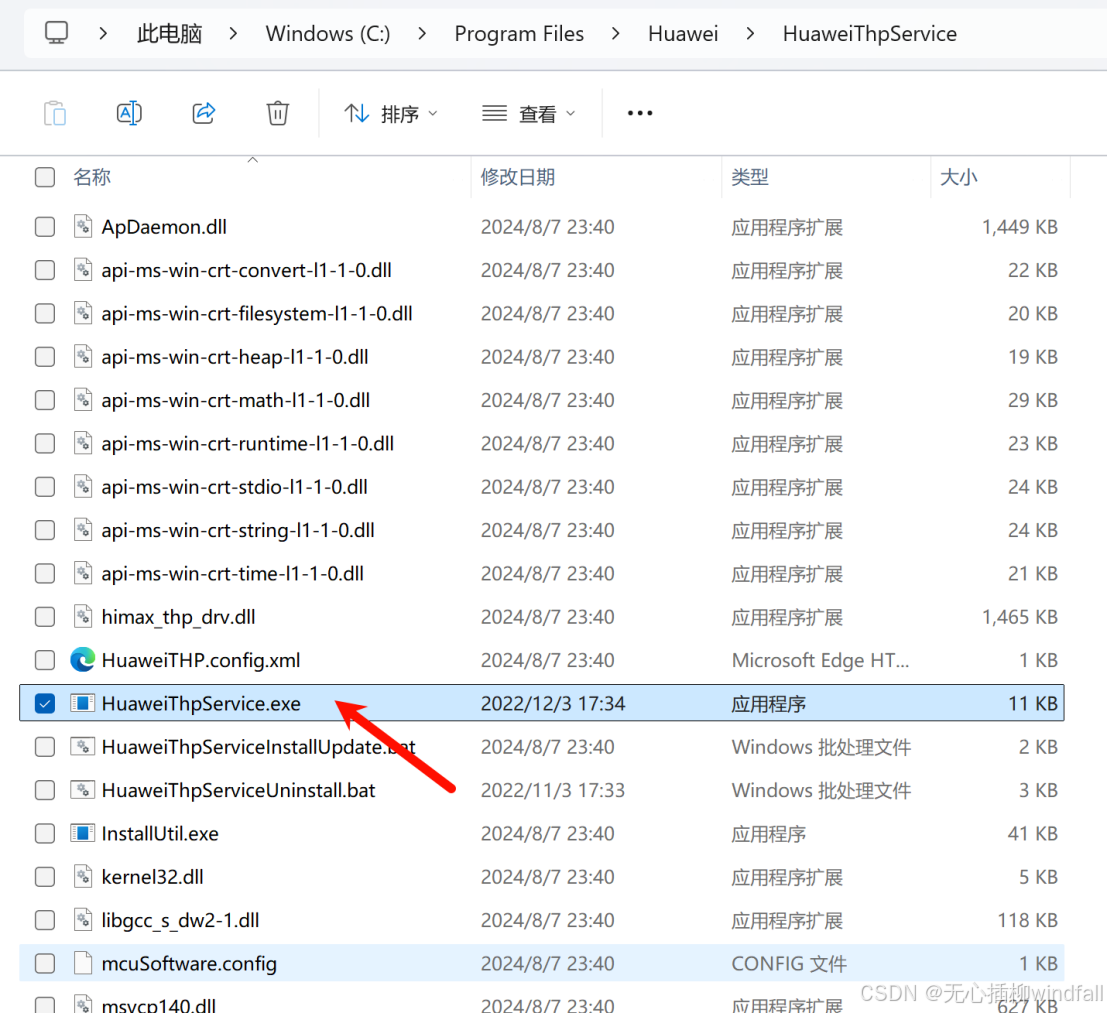Viewport: 1107px width, 1013px height.
Task: Click date 2022/12/3 17:34 cell
Action: coord(553,704)
